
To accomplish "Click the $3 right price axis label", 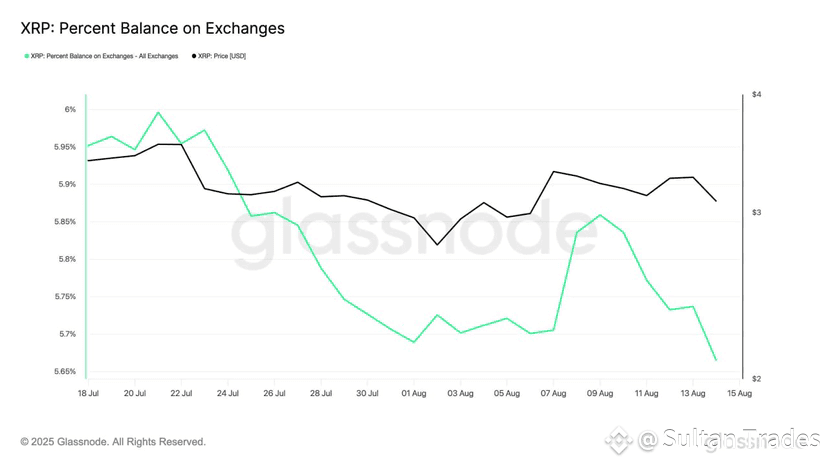I will coord(757,212).
